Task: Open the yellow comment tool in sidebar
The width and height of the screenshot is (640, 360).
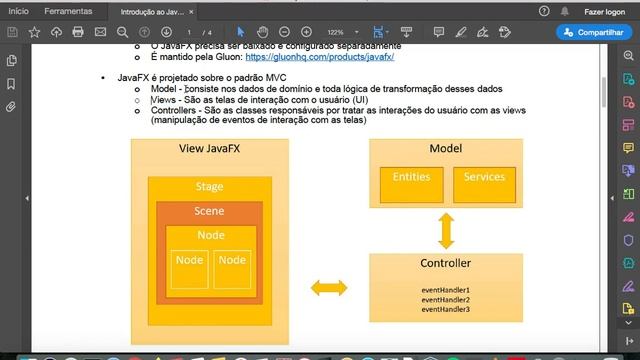Action: 628,148
